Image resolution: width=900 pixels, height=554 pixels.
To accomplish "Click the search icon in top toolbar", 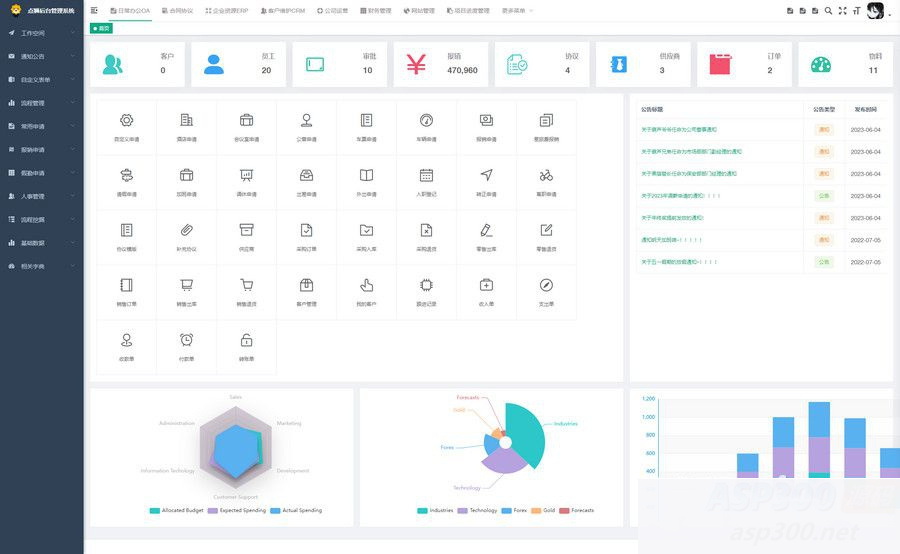I will point(828,11).
